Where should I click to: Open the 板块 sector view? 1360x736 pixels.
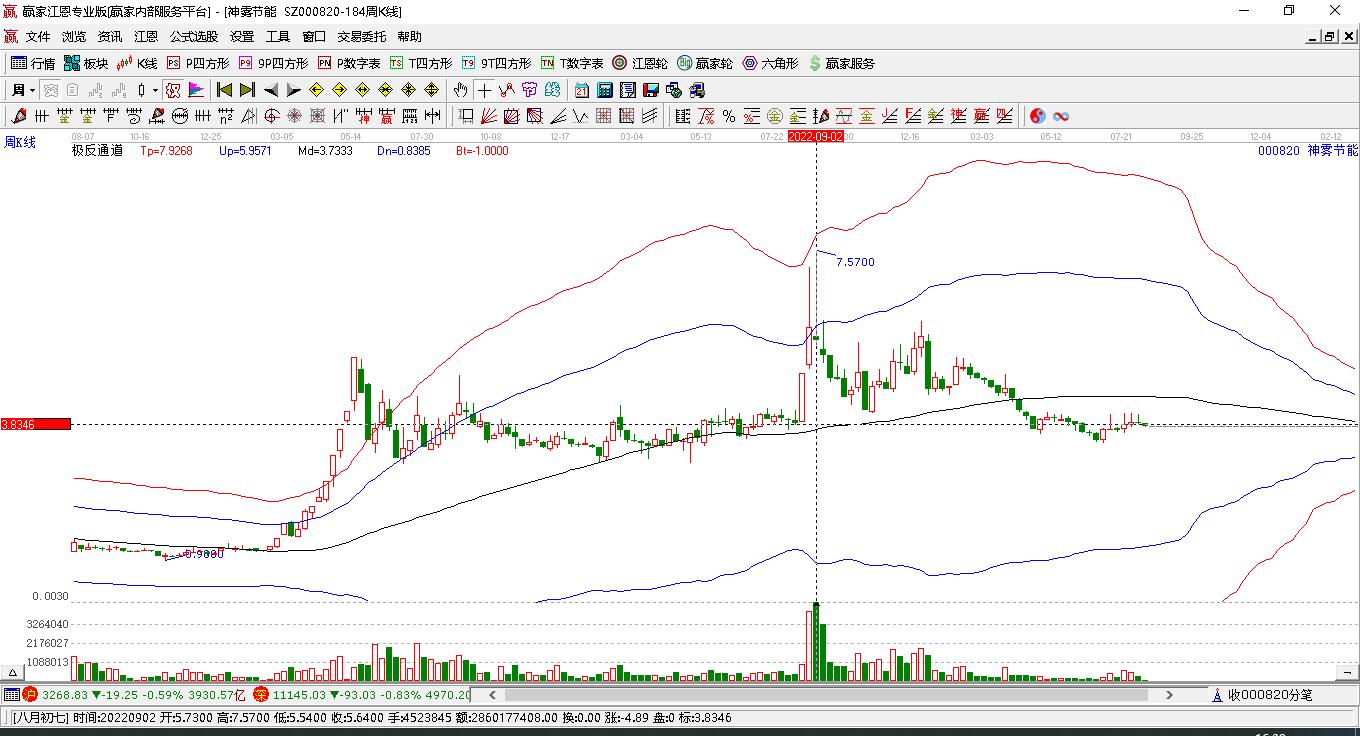click(86, 63)
